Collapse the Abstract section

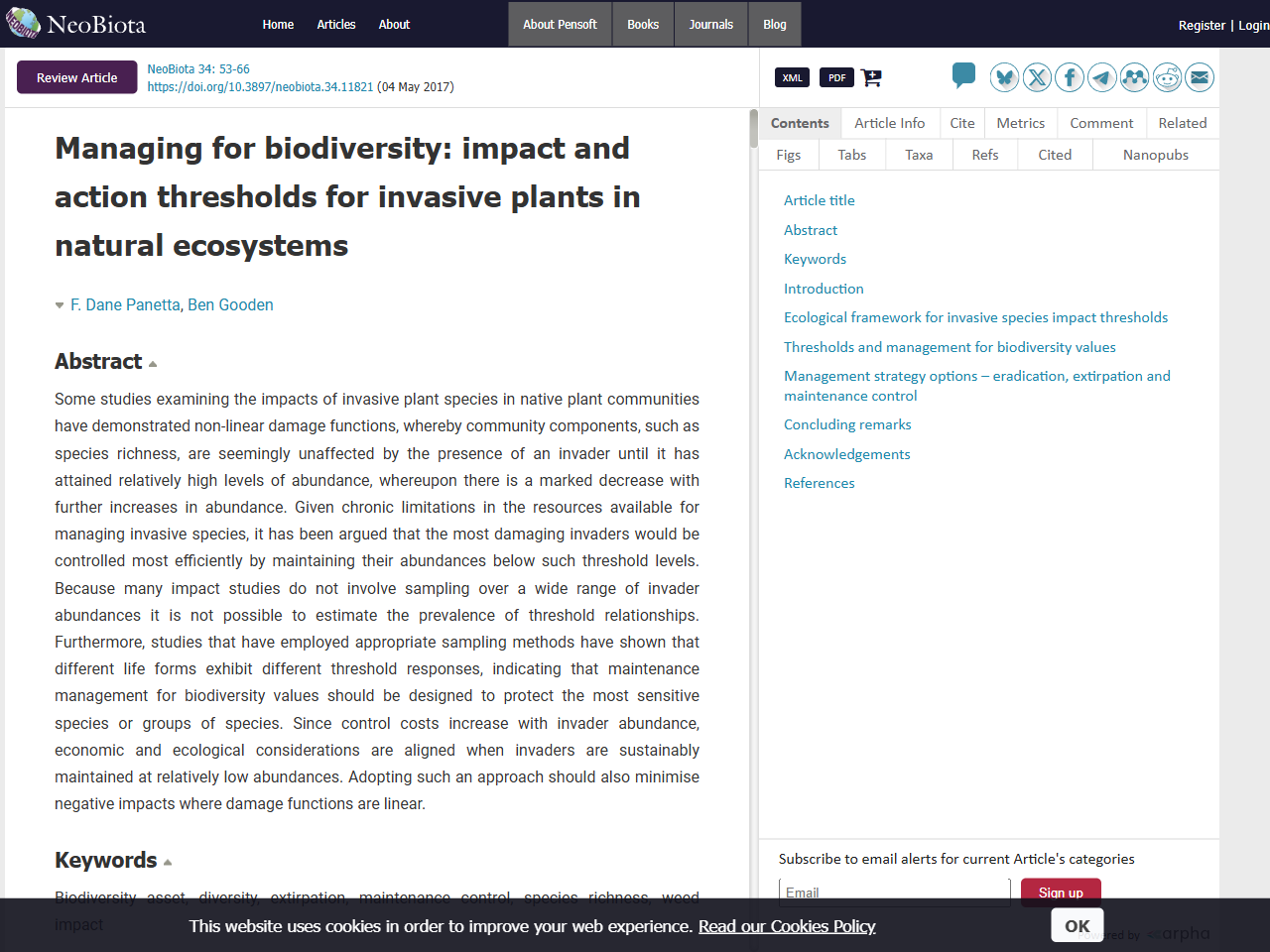[152, 363]
